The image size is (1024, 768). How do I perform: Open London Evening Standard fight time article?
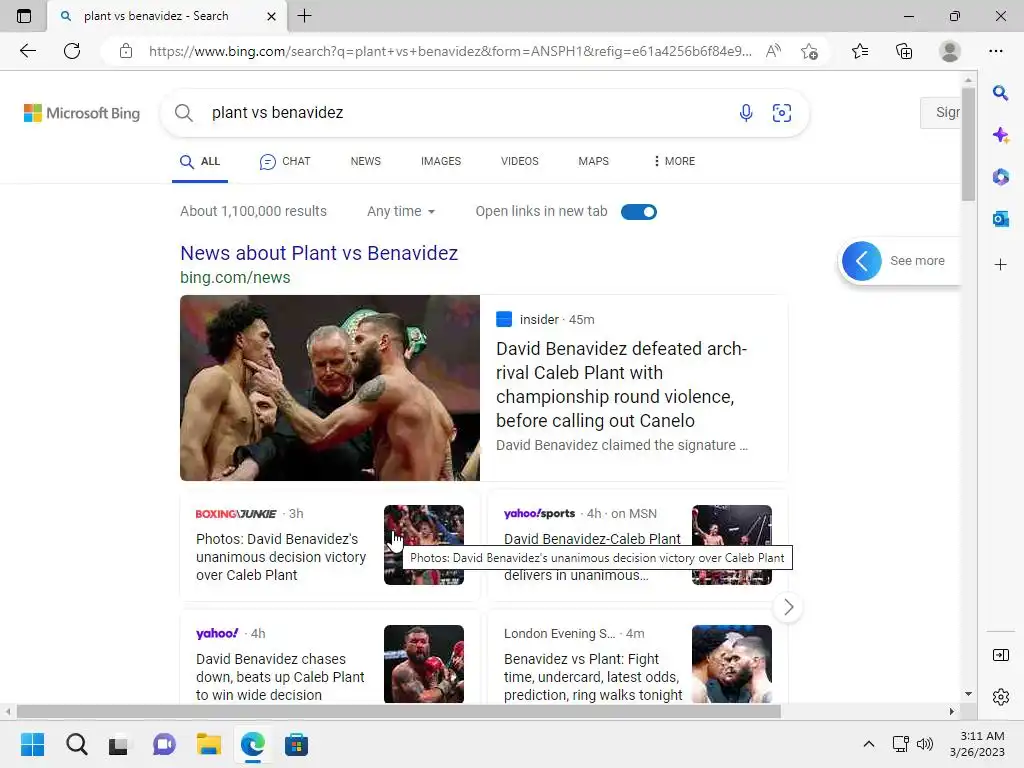(593, 677)
